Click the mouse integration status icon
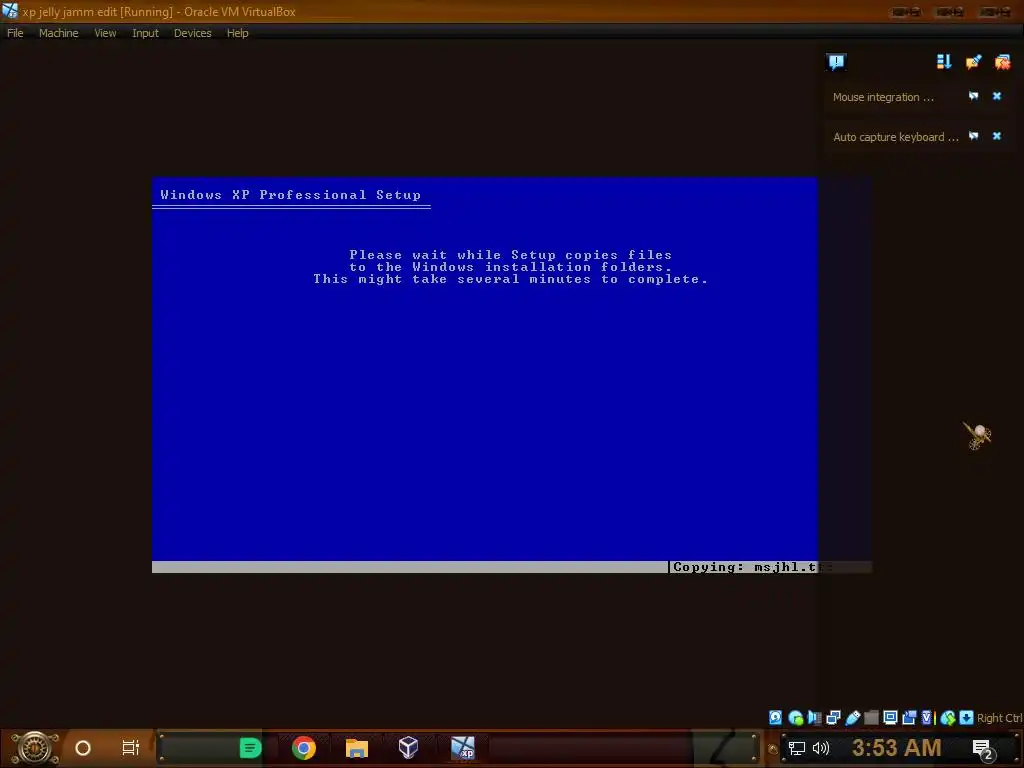 [948, 718]
